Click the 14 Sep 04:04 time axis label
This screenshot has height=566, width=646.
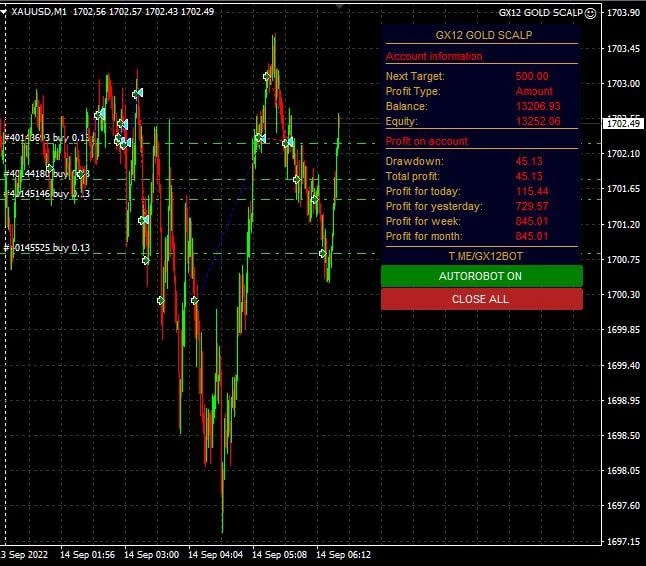[x=216, y=553]
